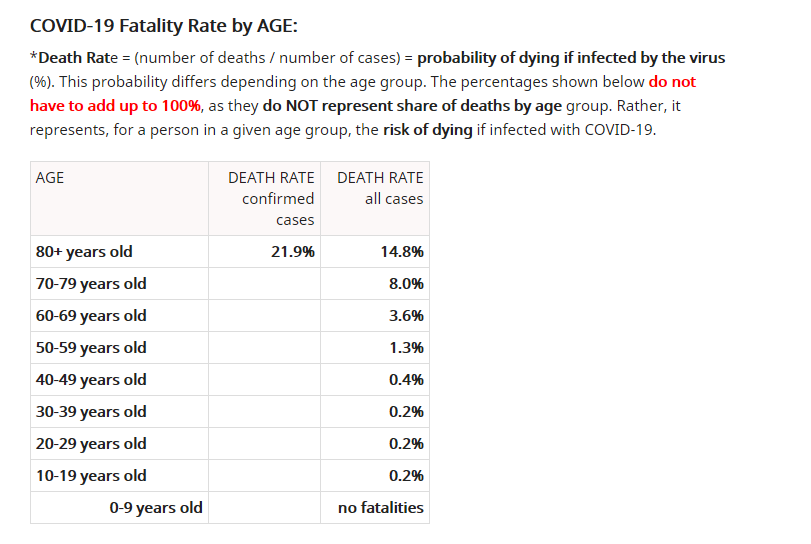The width and height of the screenshot is (811, 544).
Task: Select the "50-59 years old" row label
Action: tap(91, 348)
